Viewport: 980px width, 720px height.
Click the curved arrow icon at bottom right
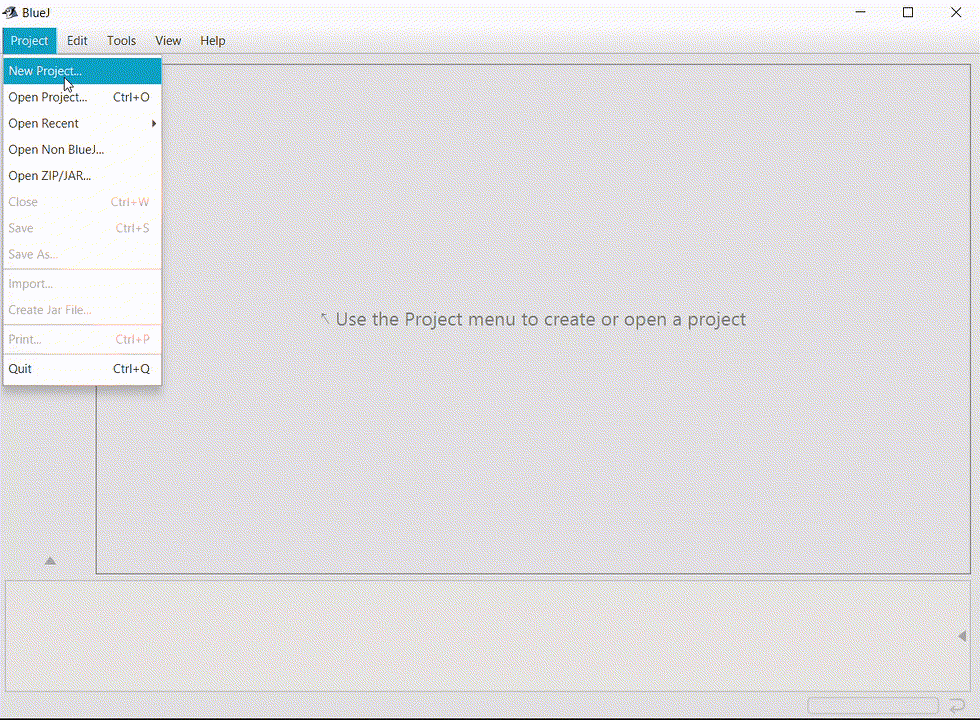point(957,707)
